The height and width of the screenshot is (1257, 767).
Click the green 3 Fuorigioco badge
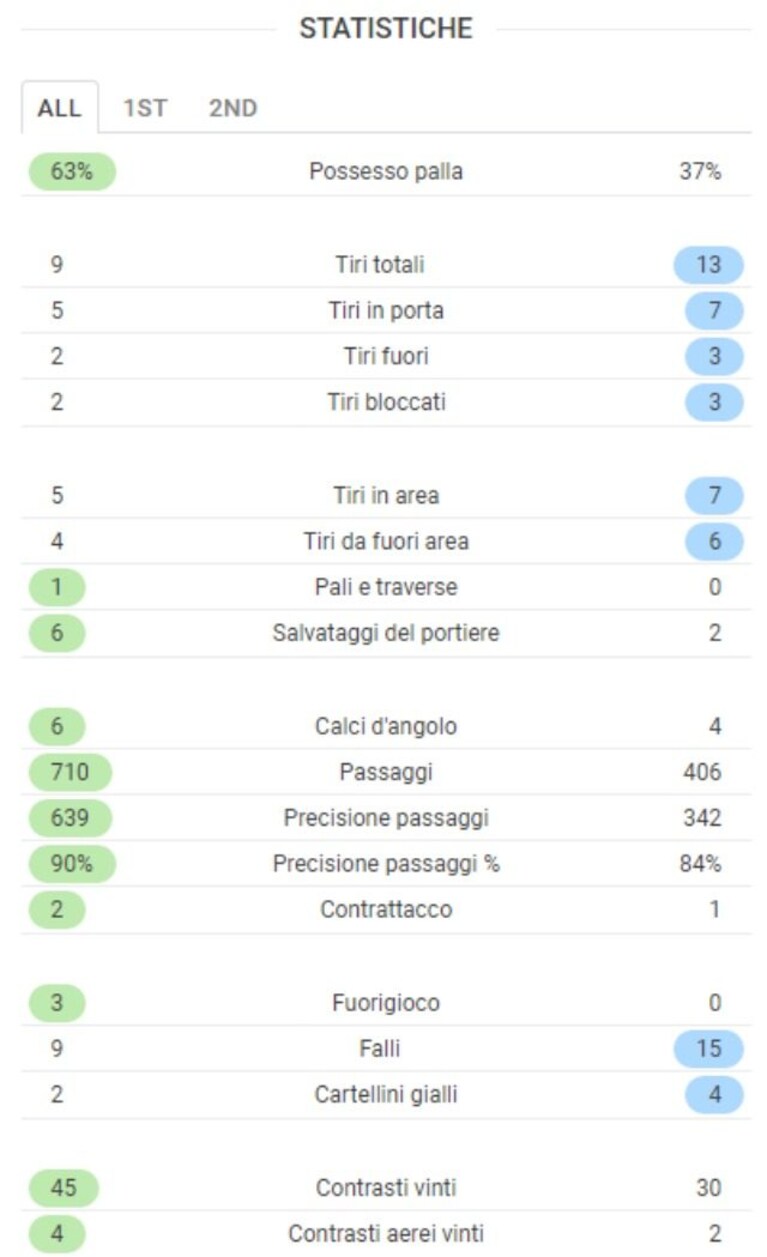[x=57, y=1003]
